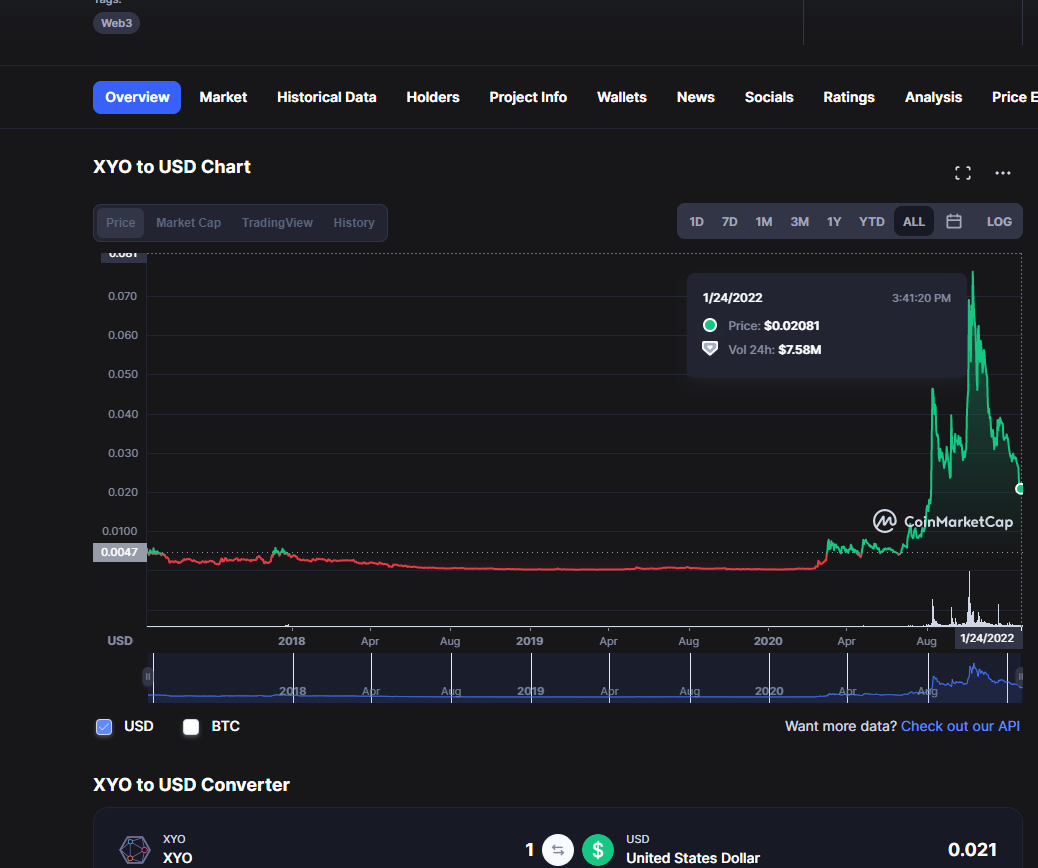This screenshot has height=868, width=1038.
Task: Click the green dollar sign USD icon
Action: [x=598, y=850]
